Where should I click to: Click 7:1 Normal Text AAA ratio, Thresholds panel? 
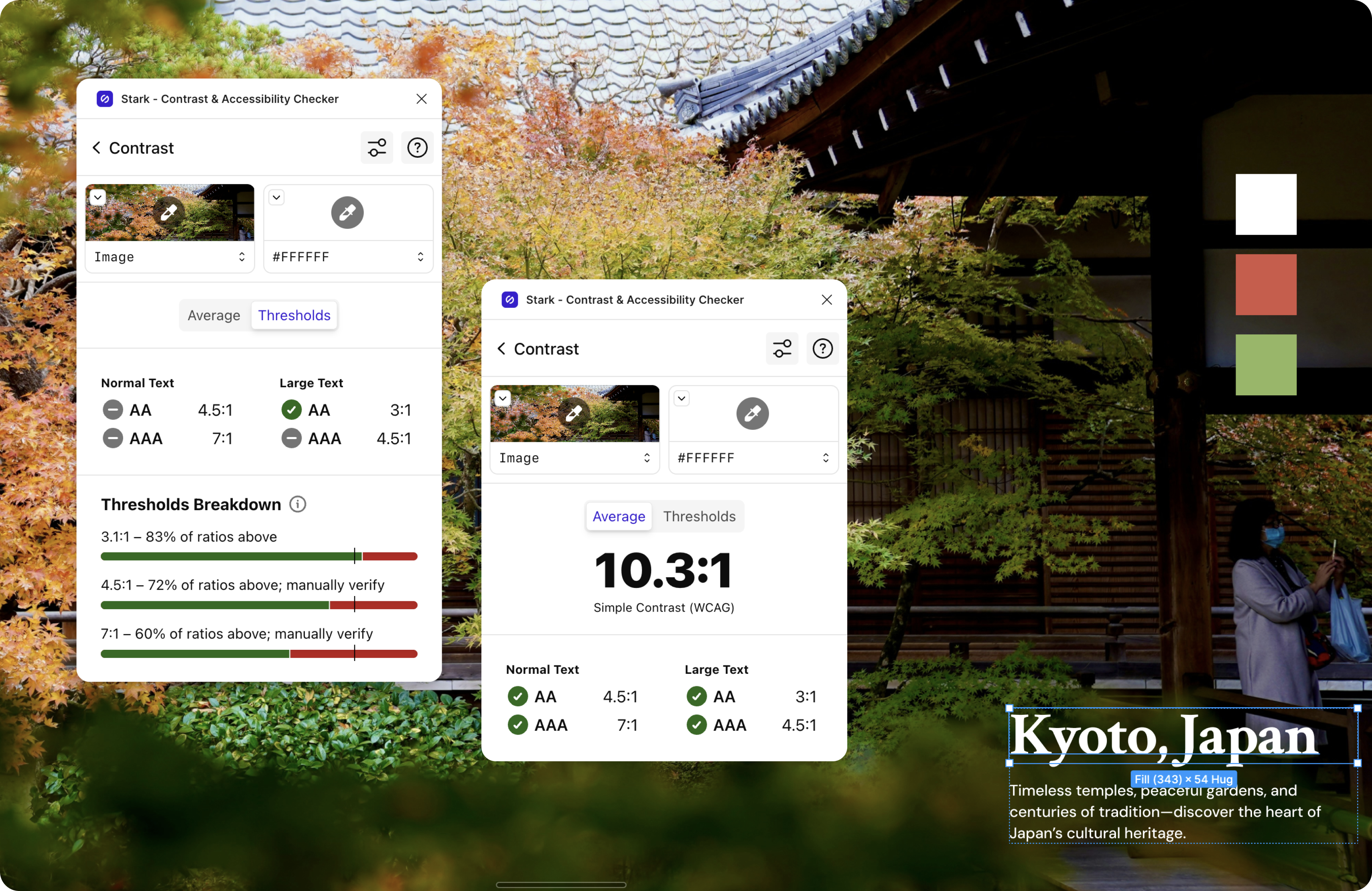click(x=223, y=438)
